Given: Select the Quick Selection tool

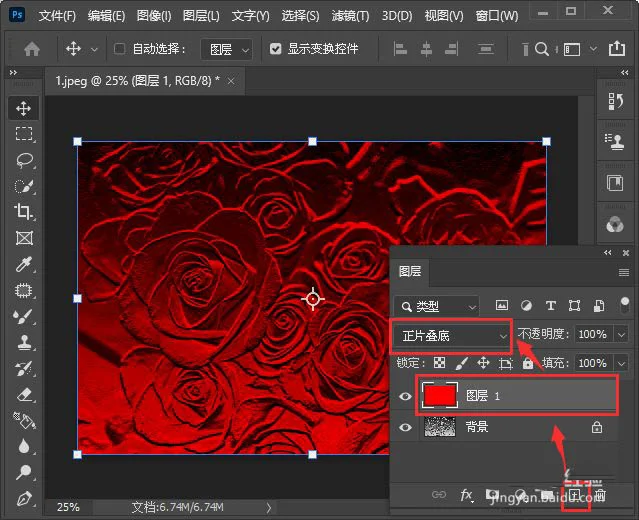Looking at the screenshot, I should [x=24, y=186].
